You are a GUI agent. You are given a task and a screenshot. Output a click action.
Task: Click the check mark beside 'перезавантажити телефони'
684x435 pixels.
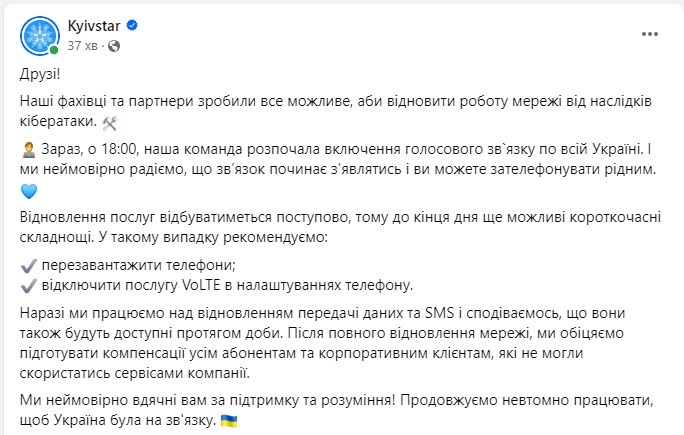coord(28,266)
